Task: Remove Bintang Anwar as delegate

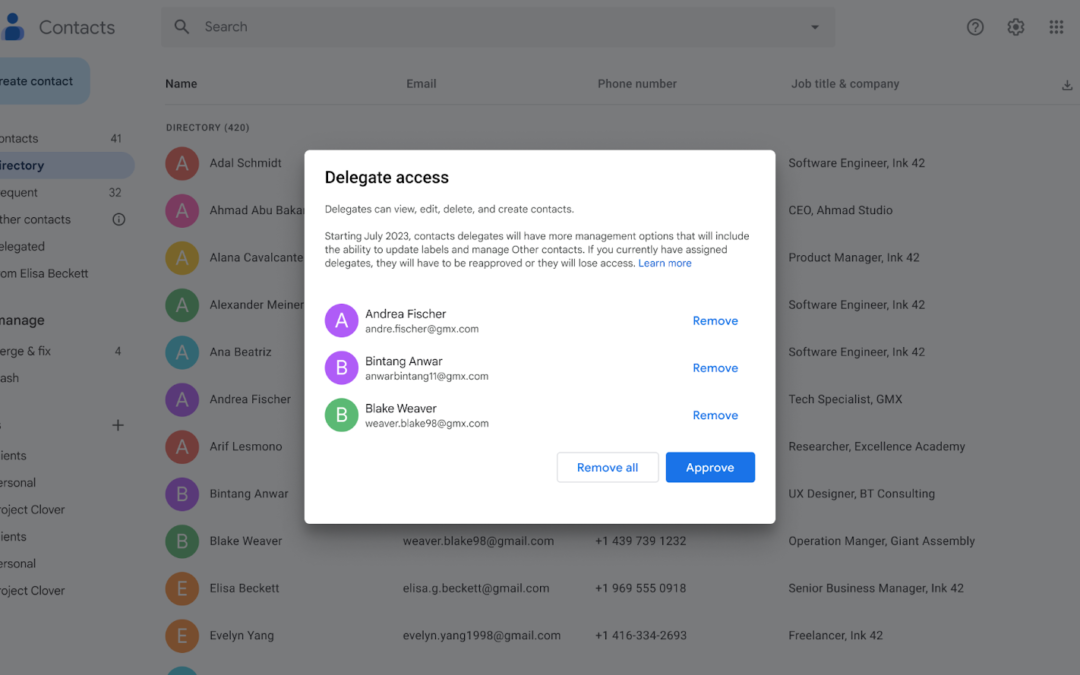Action: point(715,368)
